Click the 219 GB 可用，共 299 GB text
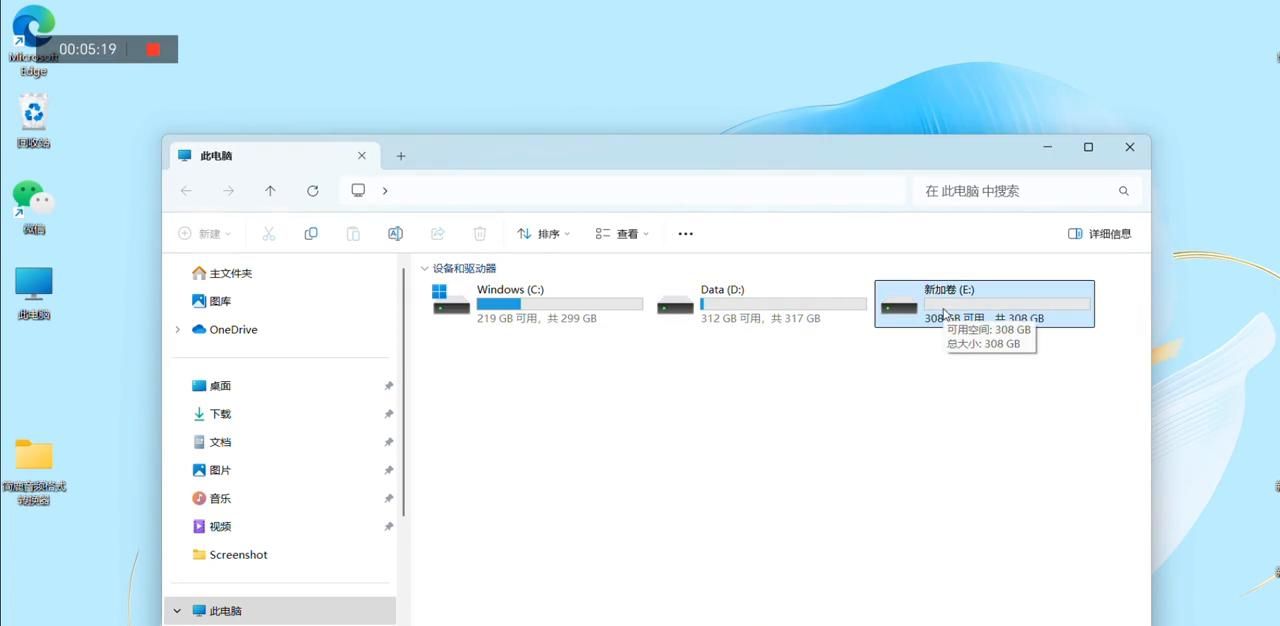 pos(537,319)
